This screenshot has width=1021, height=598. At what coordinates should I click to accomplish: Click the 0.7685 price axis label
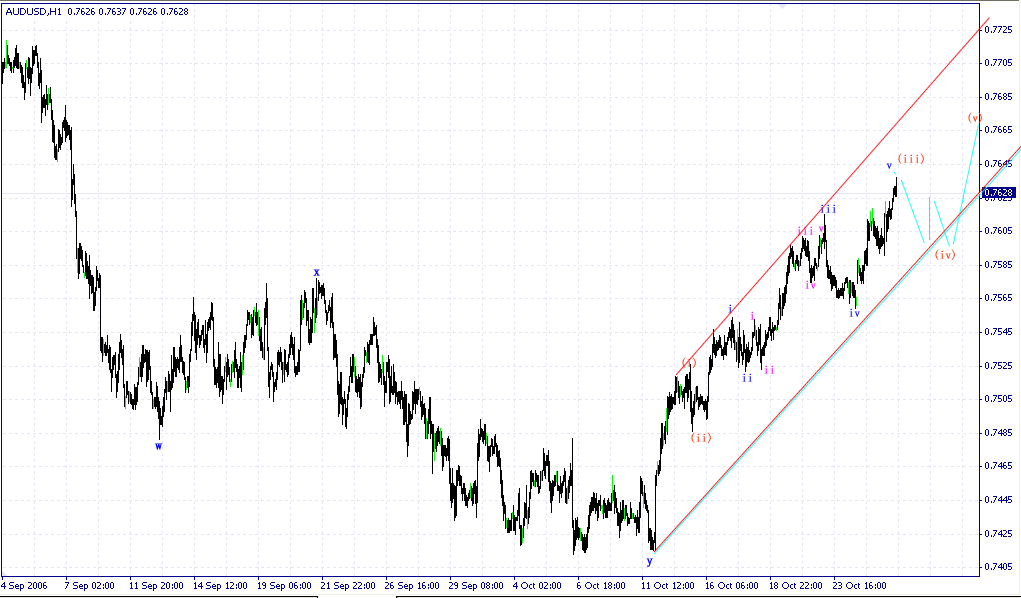[998, 96]
